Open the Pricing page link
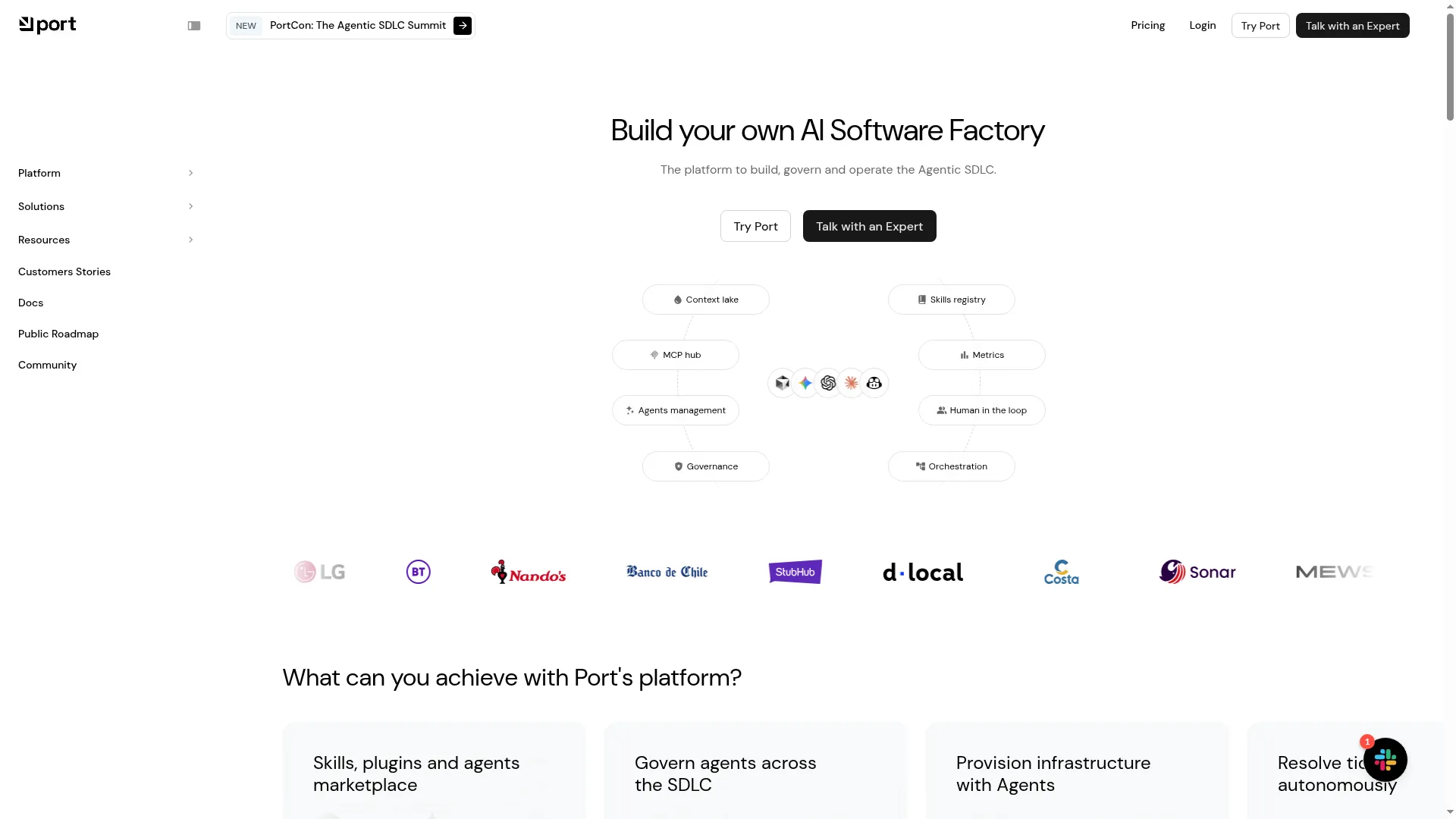The width and height of the screenshot is (1456, 819). pyautogui.click(x=1148, y=25)
